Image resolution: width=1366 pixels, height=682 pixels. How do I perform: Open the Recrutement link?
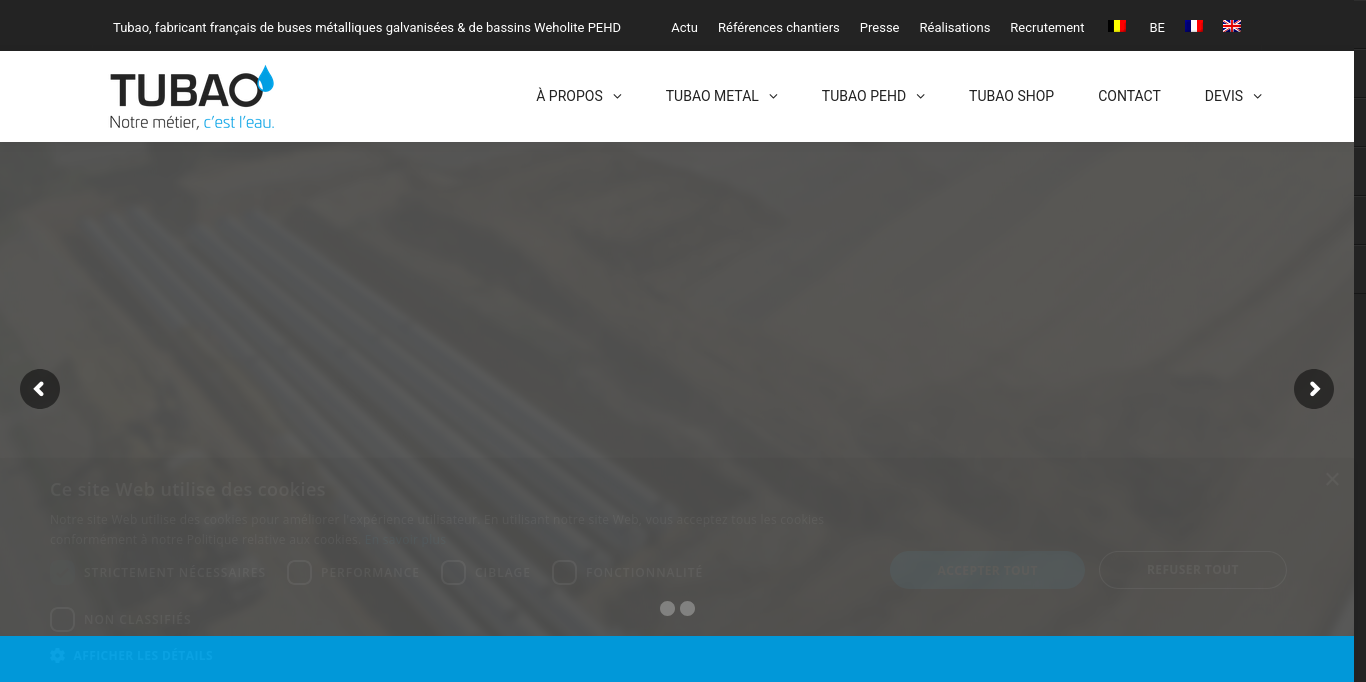(x=1047, y=27)
